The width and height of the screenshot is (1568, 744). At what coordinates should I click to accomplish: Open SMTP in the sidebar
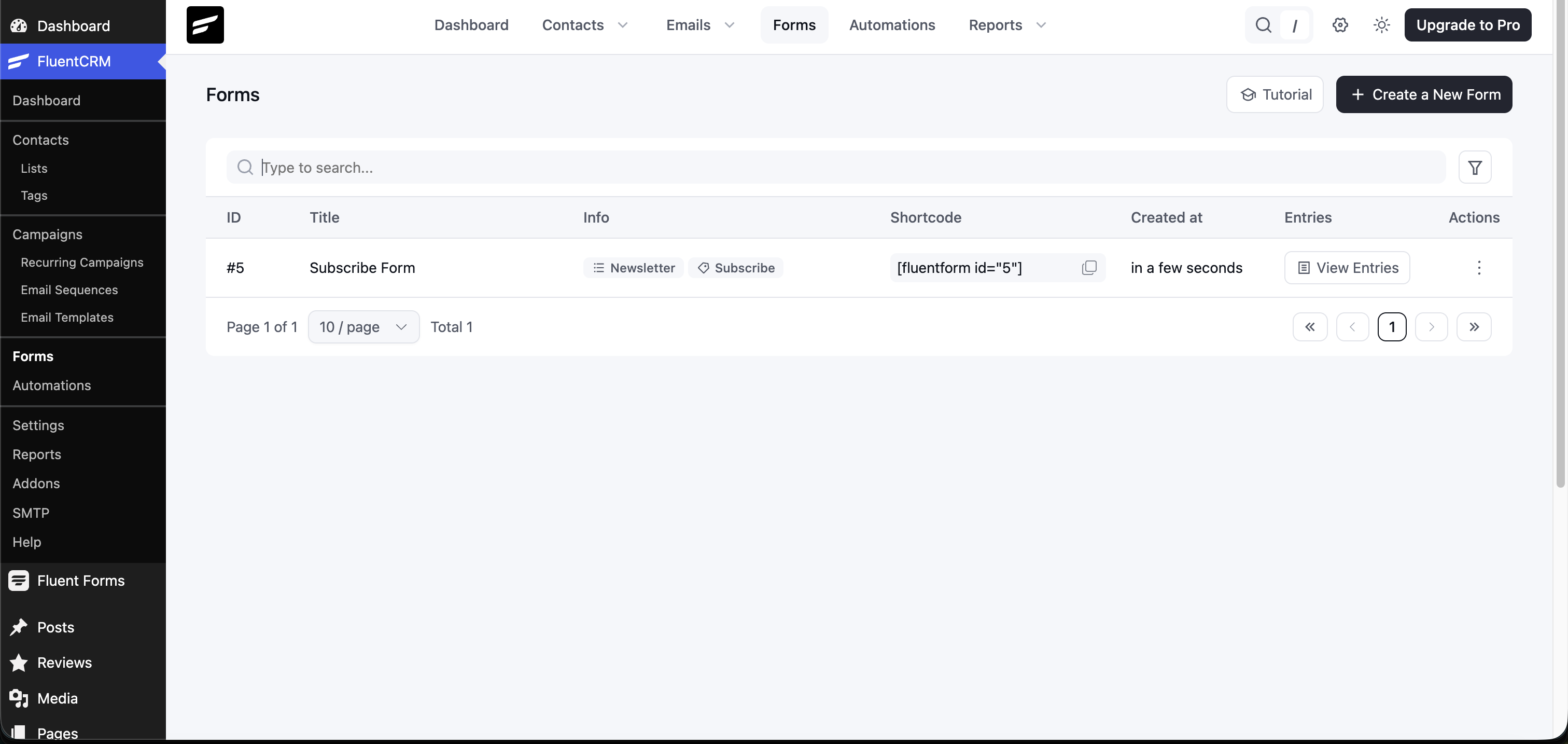[x=31, y=513]
